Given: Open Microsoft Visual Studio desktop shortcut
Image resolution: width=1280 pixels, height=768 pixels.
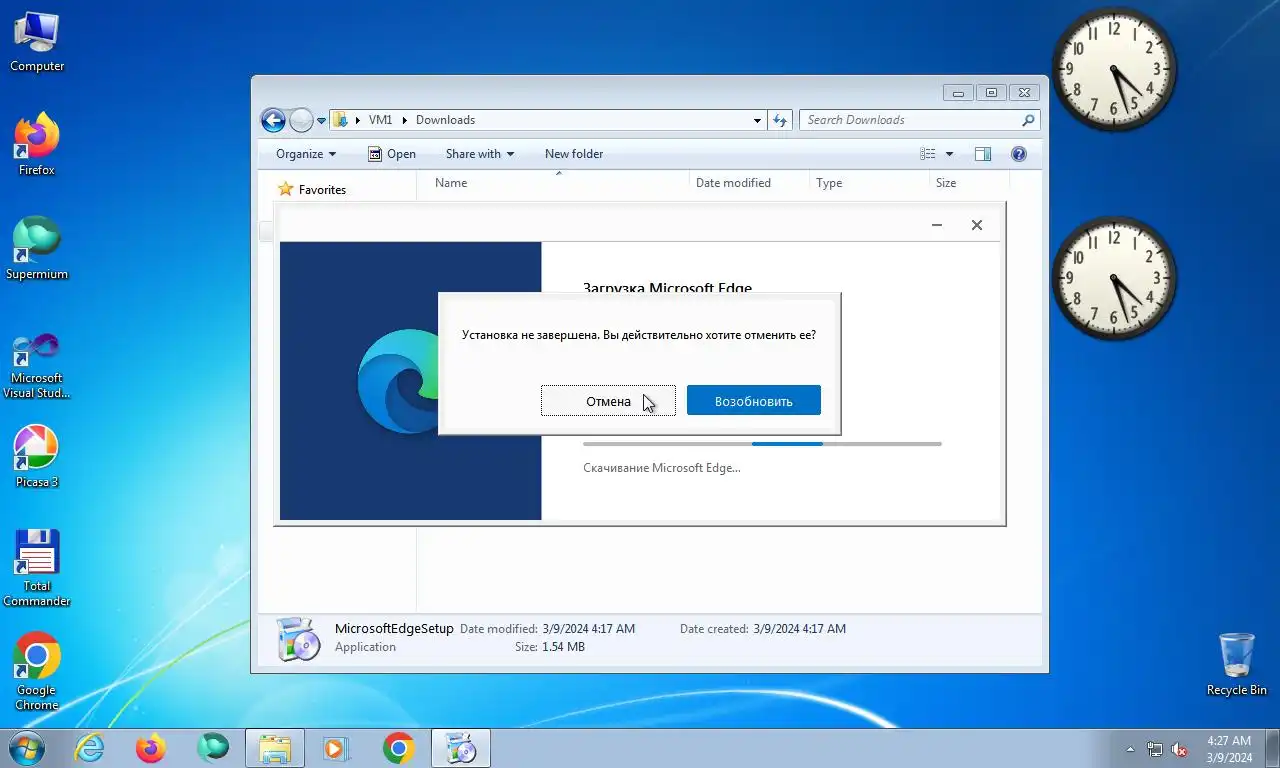Looking at the screenshot, I should tap(37, 365).
